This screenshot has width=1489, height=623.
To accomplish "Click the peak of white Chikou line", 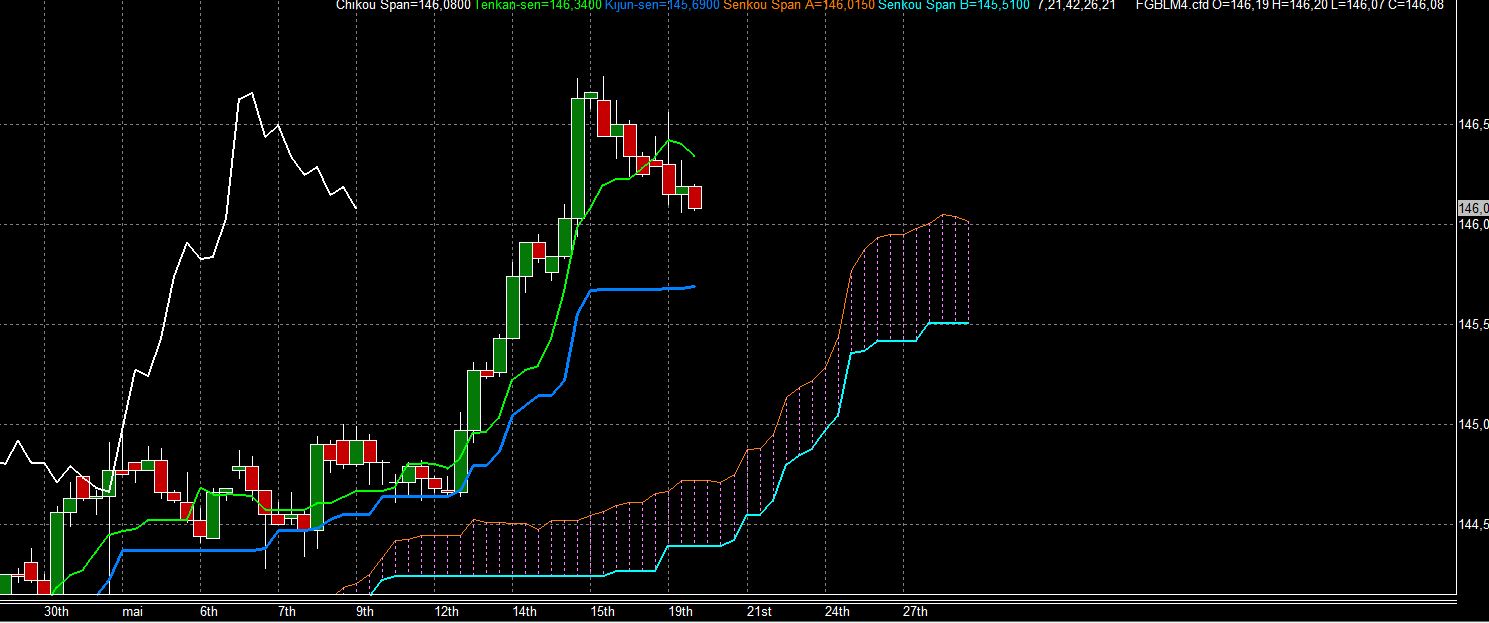I will (x=251, y=93).
